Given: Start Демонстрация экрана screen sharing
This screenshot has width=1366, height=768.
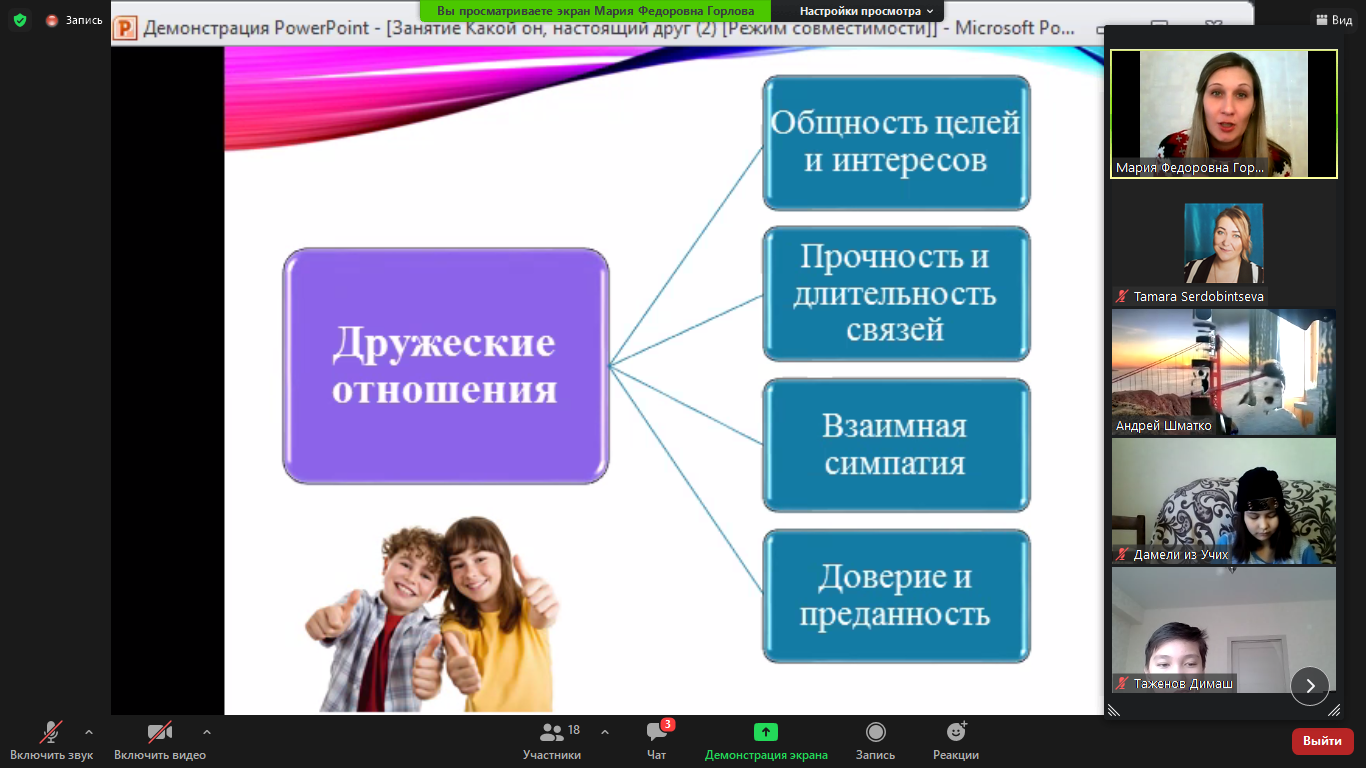Looking at the screenshot, I should click(x=766, y=741).
